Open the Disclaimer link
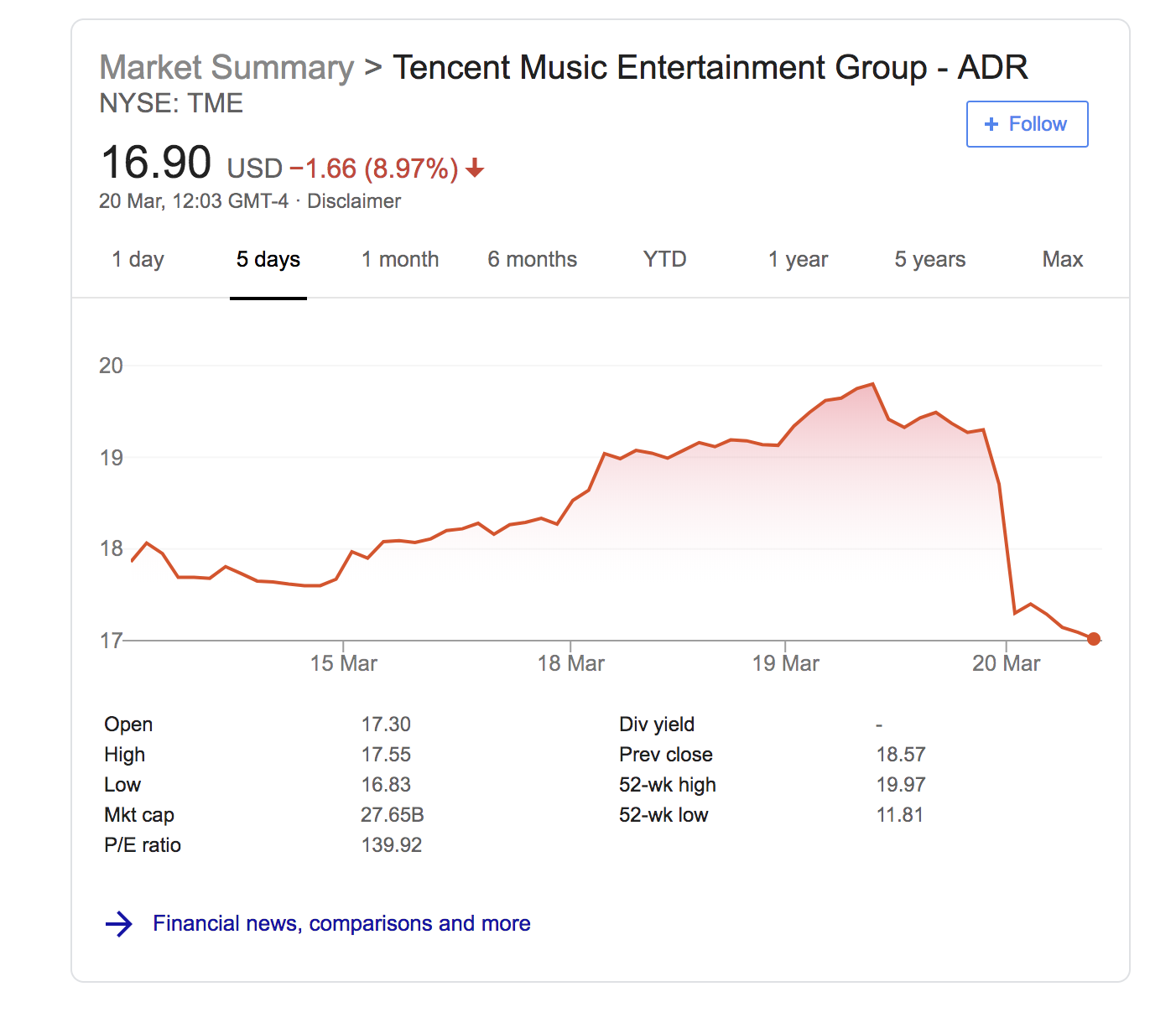The width and height of the screenshot is (1176, 1023). [354, 201]
